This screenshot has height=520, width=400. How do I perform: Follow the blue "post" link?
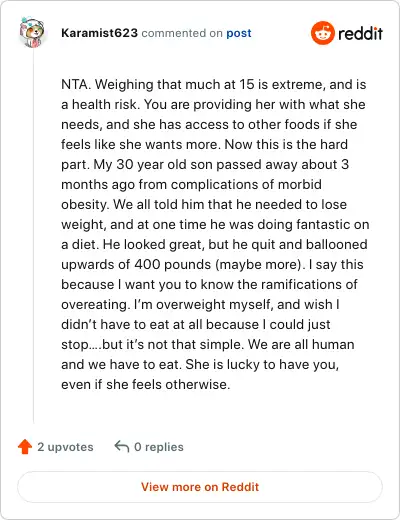tap(239, 33)
